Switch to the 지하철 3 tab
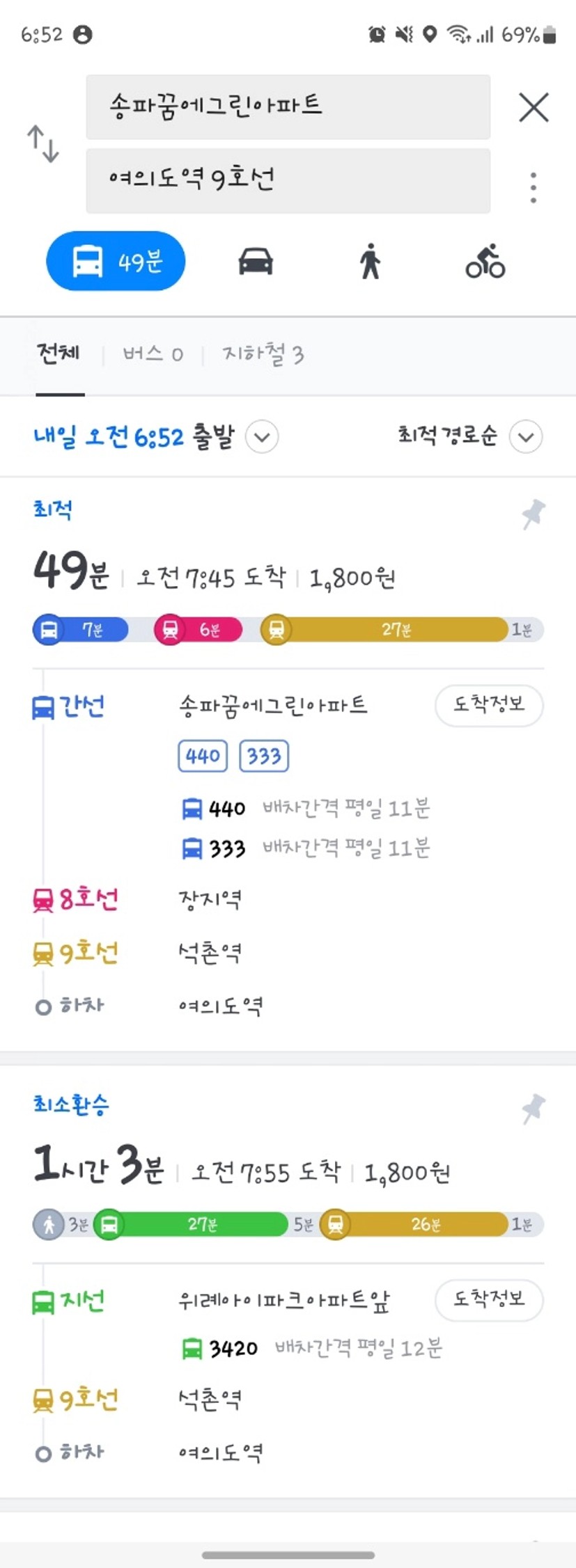The height and width of the screenshot is (1568, 576). 263,354
